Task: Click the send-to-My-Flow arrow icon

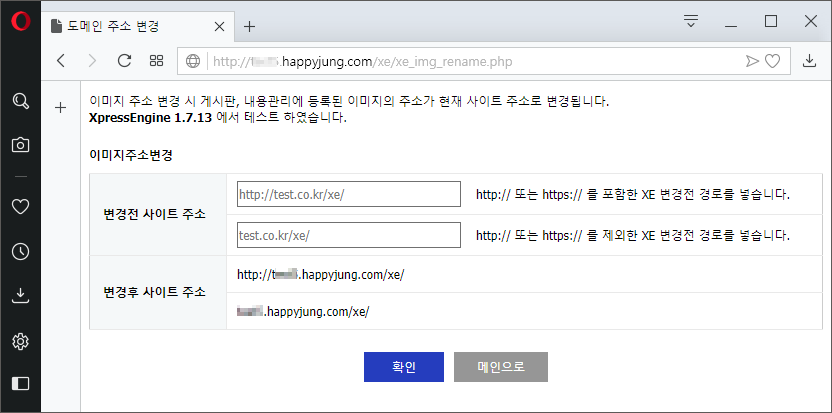Action: tap(752, 61)
